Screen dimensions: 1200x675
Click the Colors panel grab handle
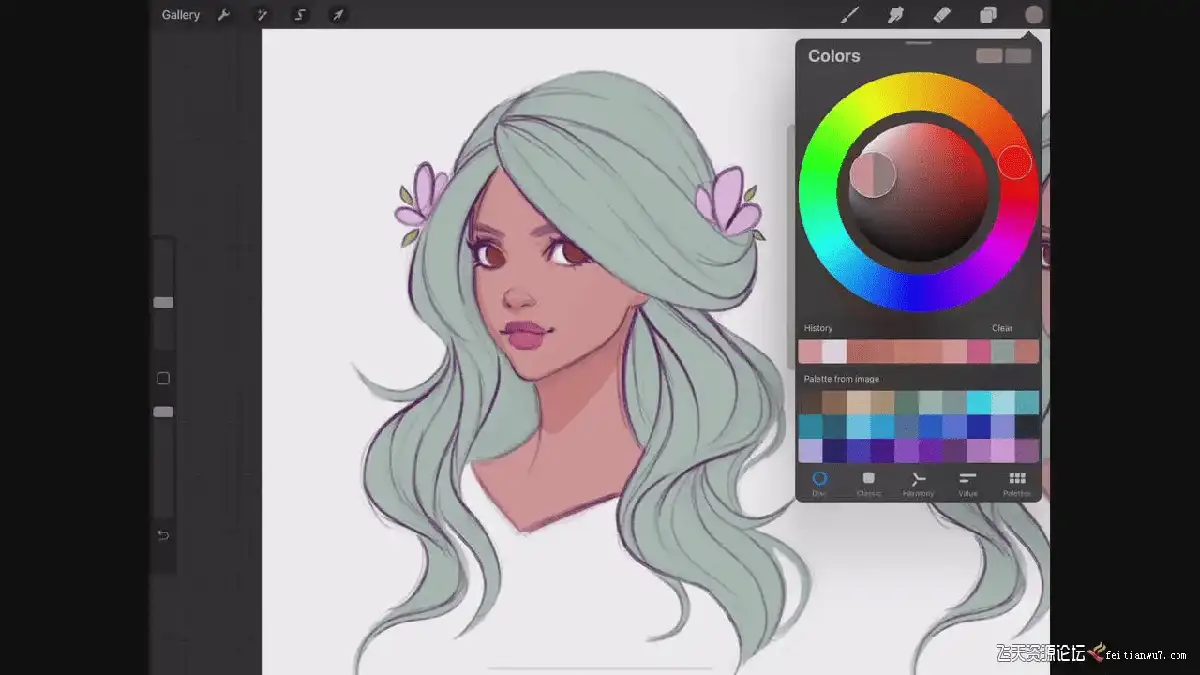[918, 43]
